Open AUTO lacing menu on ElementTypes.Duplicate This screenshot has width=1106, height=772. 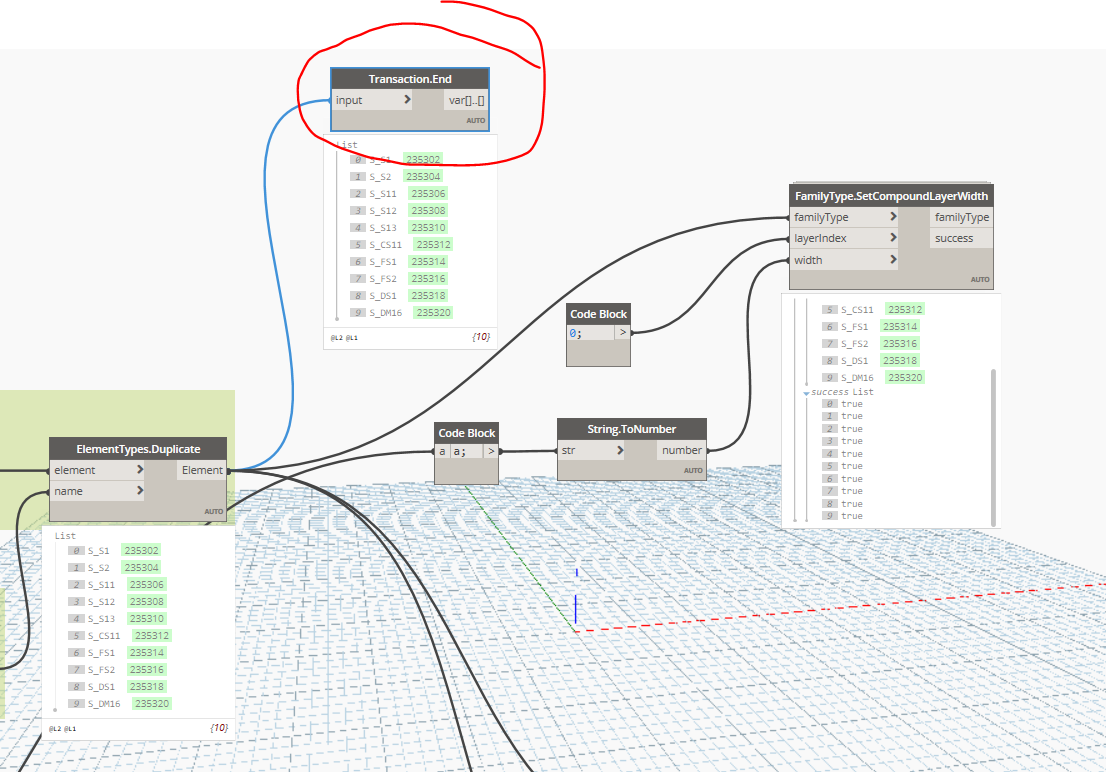(214, 512)
